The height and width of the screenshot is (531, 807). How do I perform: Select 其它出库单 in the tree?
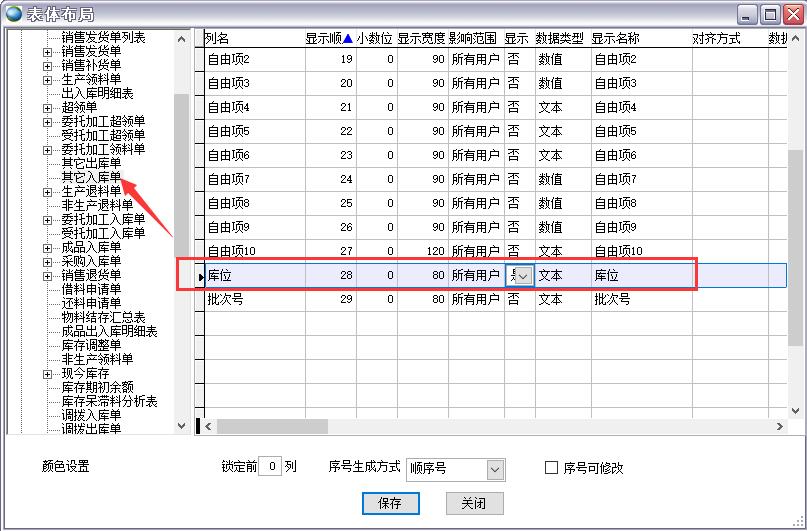coord(91,163)
